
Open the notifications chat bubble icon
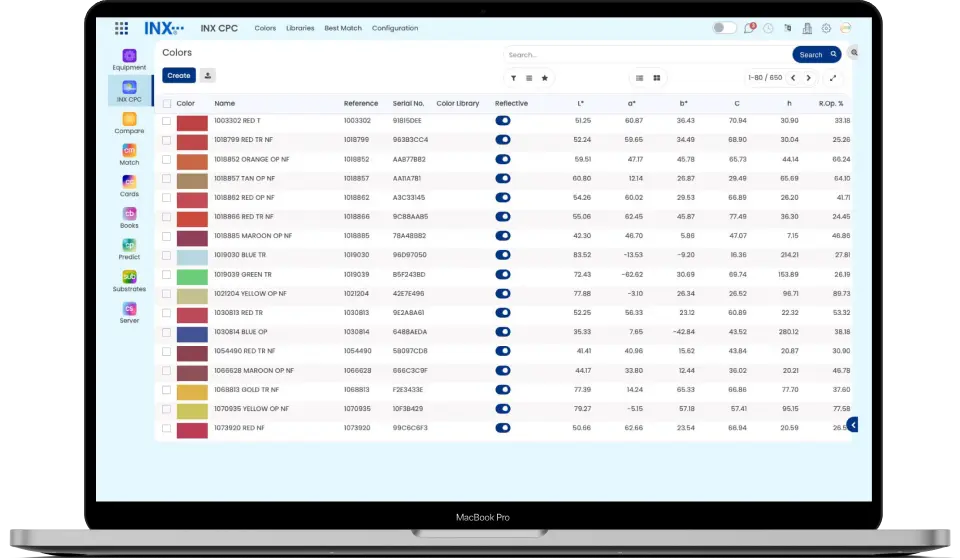tap(749, 28)
